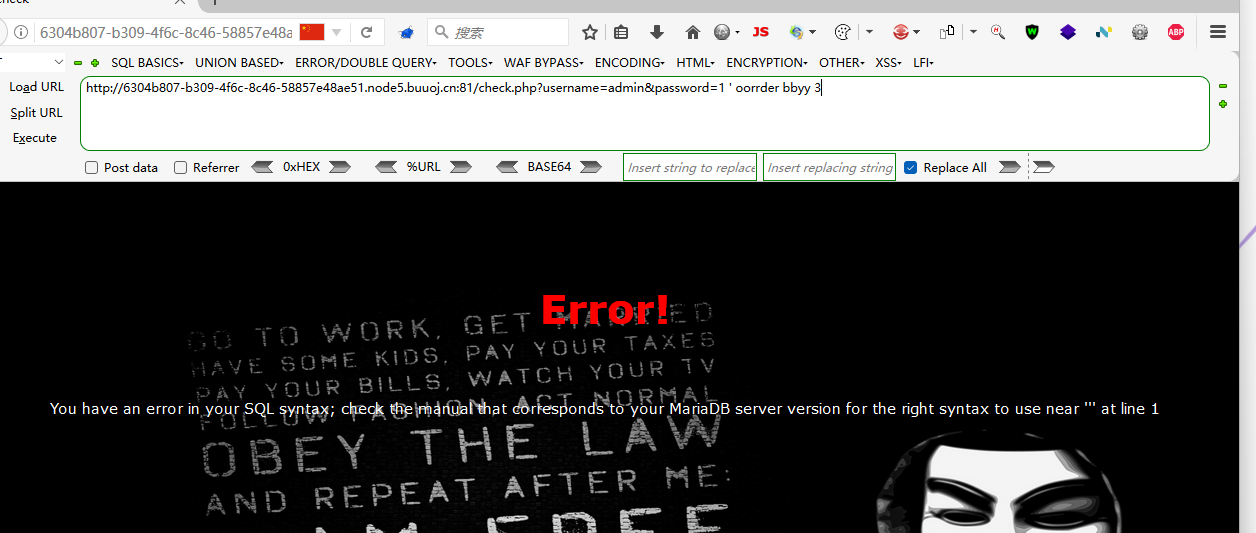1256x533 pixels.
Task: Open the ENCODING dropdown
Action: (630, 63)
